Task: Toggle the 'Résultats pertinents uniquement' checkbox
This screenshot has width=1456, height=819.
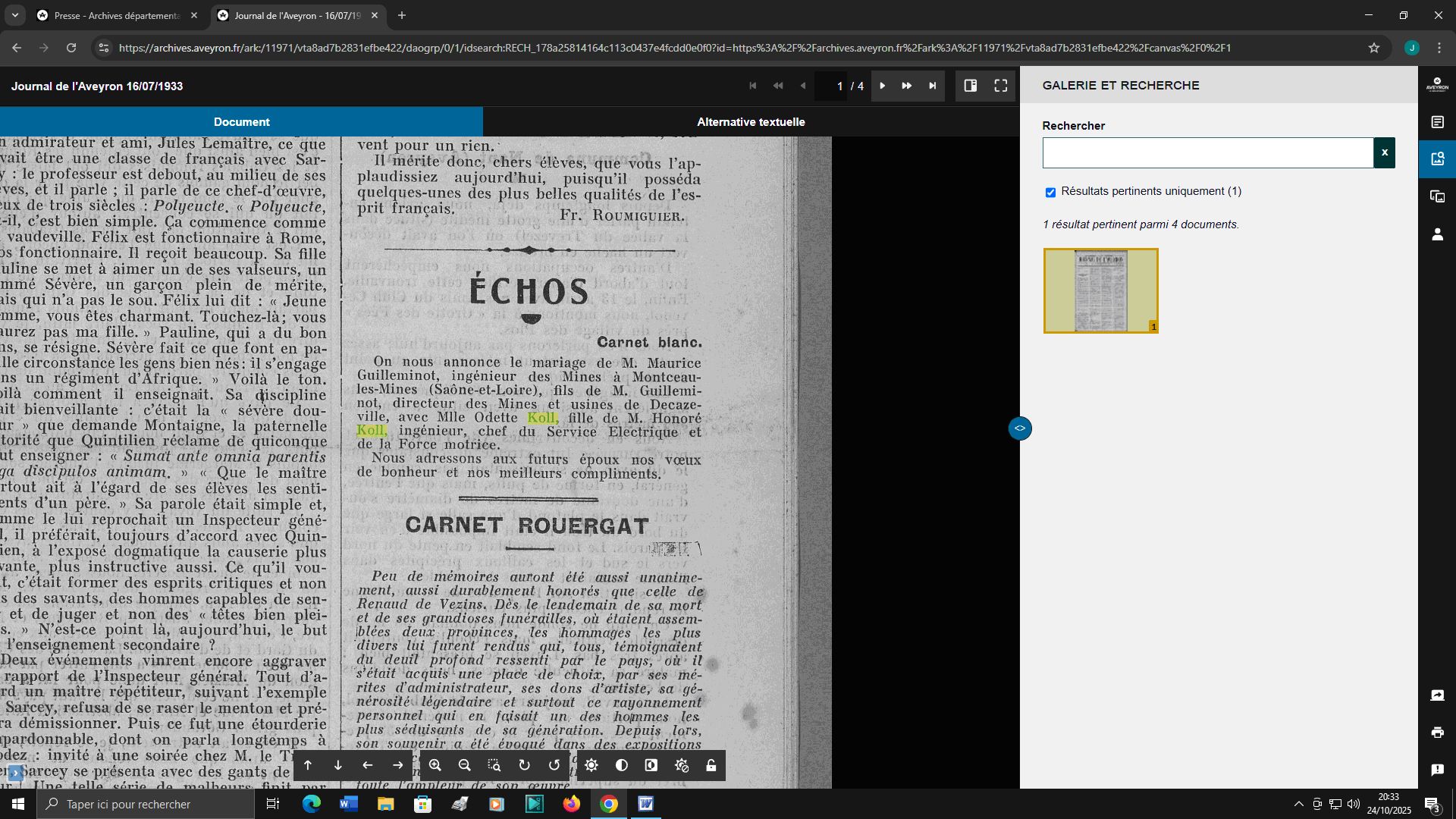Action: [1050, 193]
